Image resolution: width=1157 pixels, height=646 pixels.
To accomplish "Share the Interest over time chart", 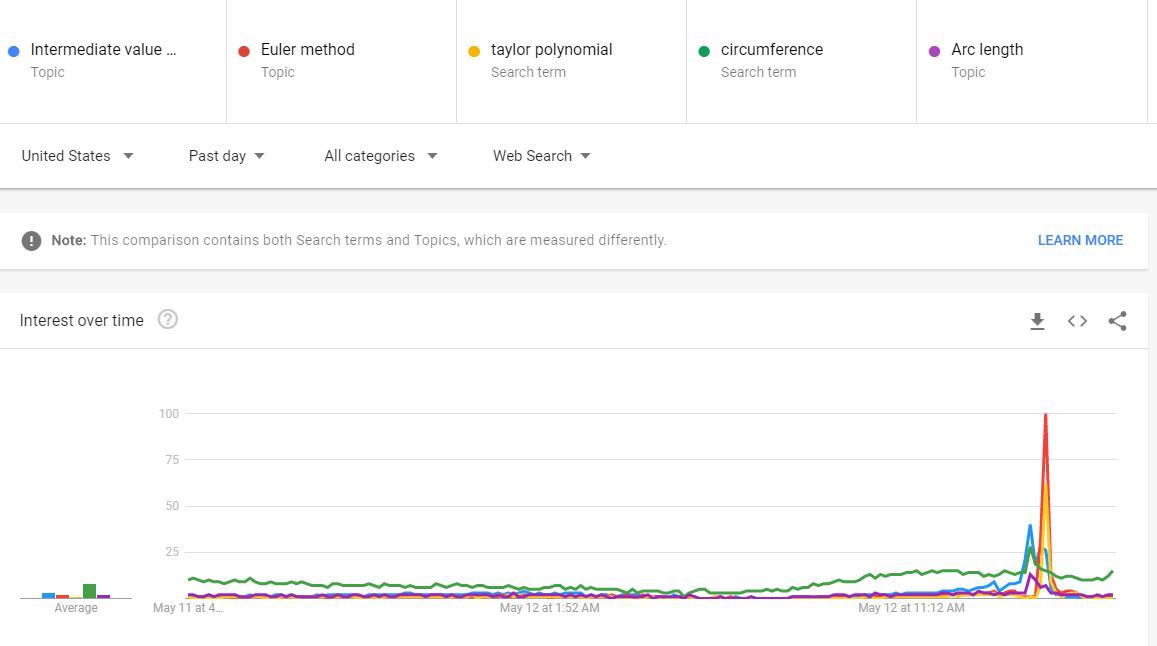I will coord(1117,321).
